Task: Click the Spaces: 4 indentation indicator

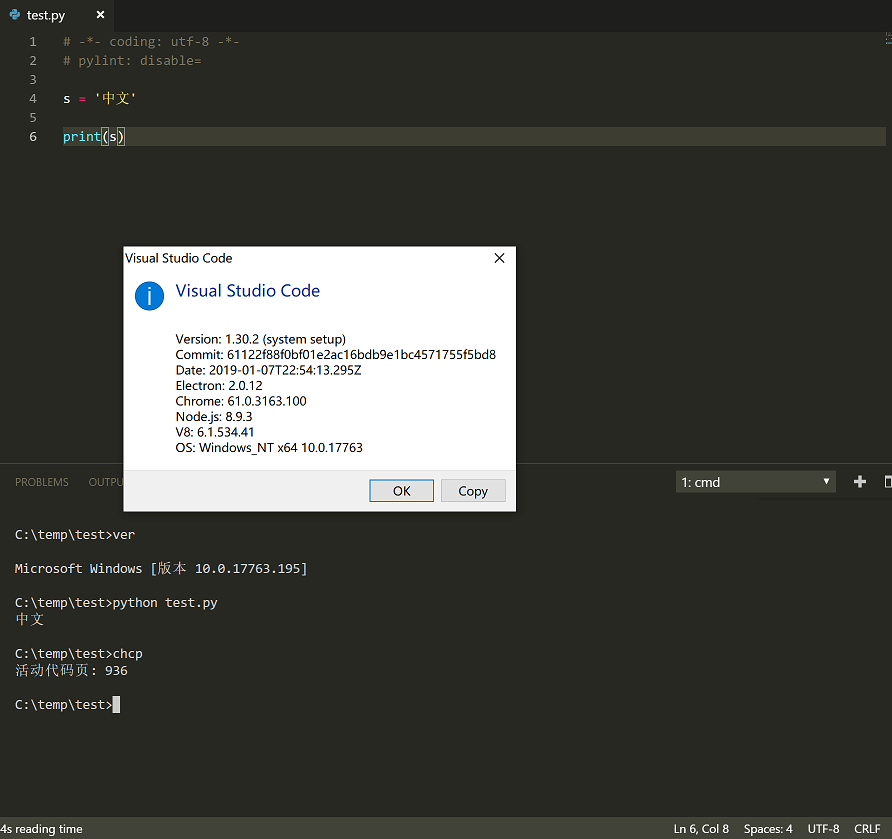Action: (x=767, y=829)
